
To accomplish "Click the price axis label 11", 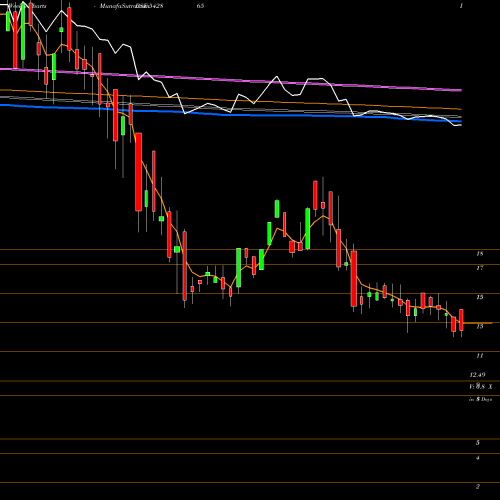I will click(480, 356).
